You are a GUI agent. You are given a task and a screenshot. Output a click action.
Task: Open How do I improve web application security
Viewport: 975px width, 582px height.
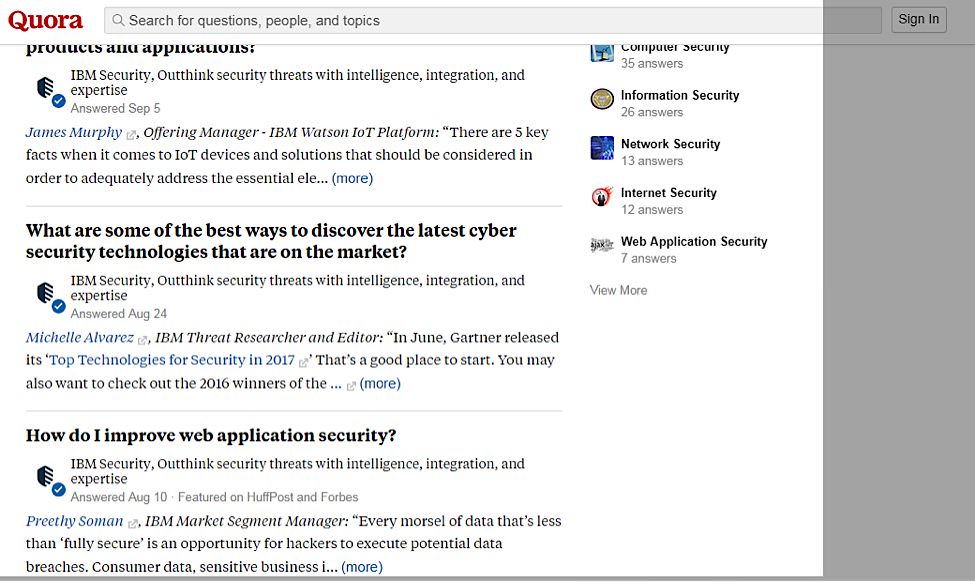(211, 435)
